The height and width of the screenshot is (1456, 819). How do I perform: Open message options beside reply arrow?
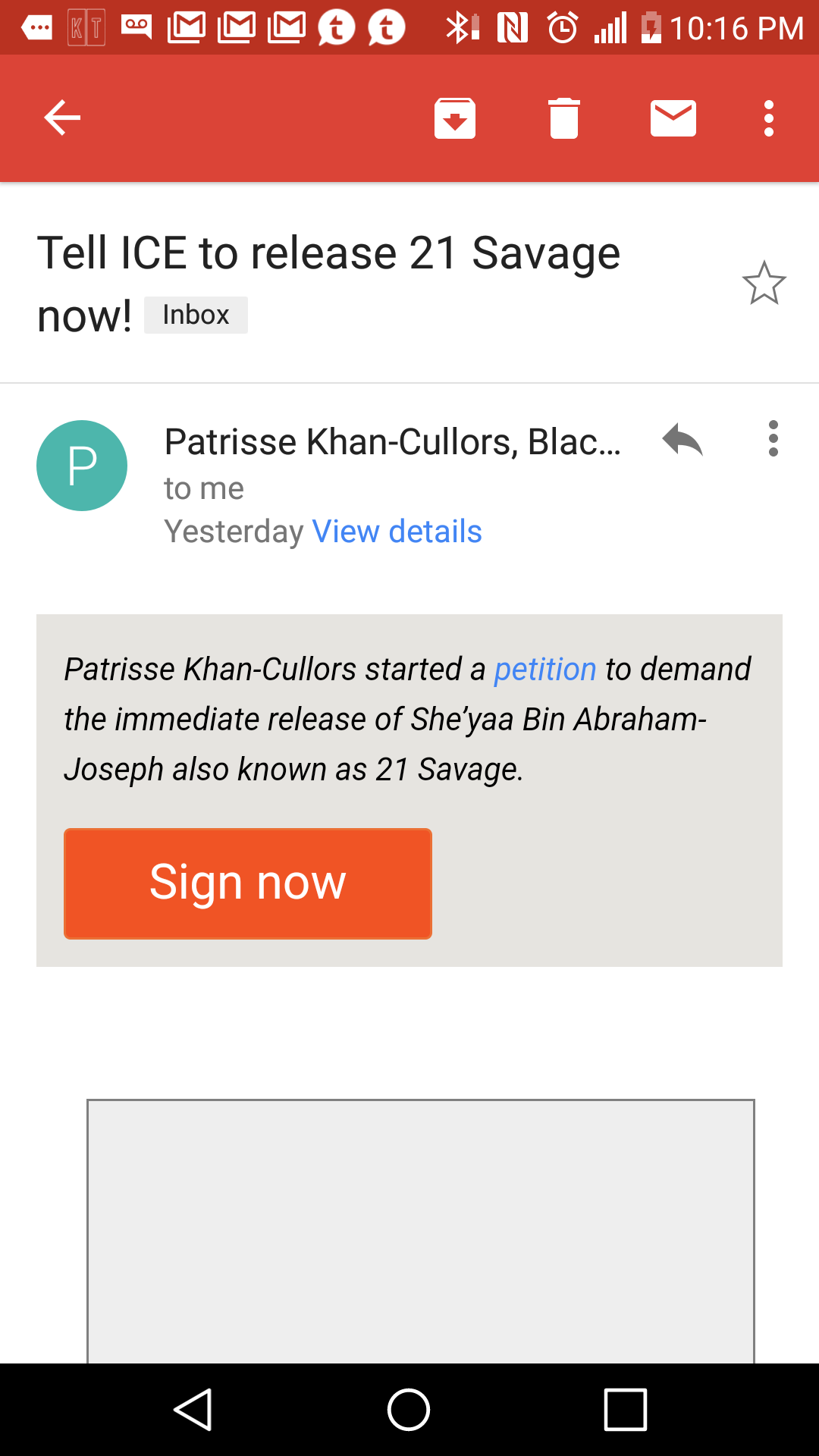(x=773, y=438)
